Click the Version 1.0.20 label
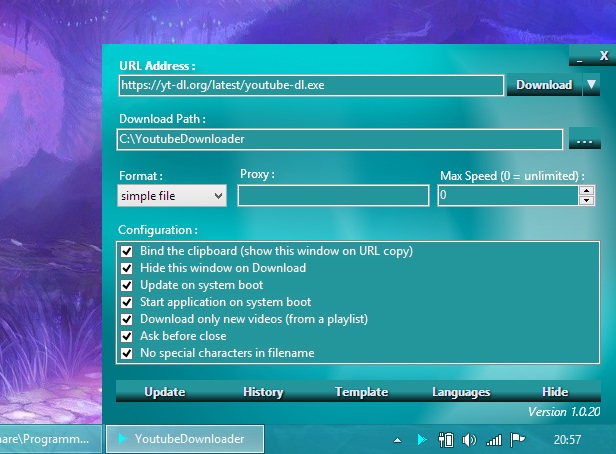616x454 pixels. 564,412
